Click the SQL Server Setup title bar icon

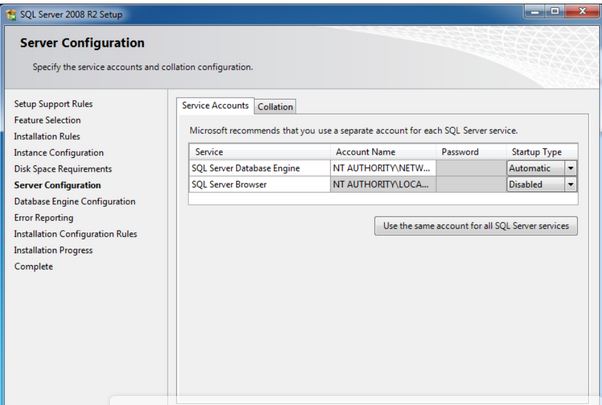pyautogui.click(x=12, y=15)
